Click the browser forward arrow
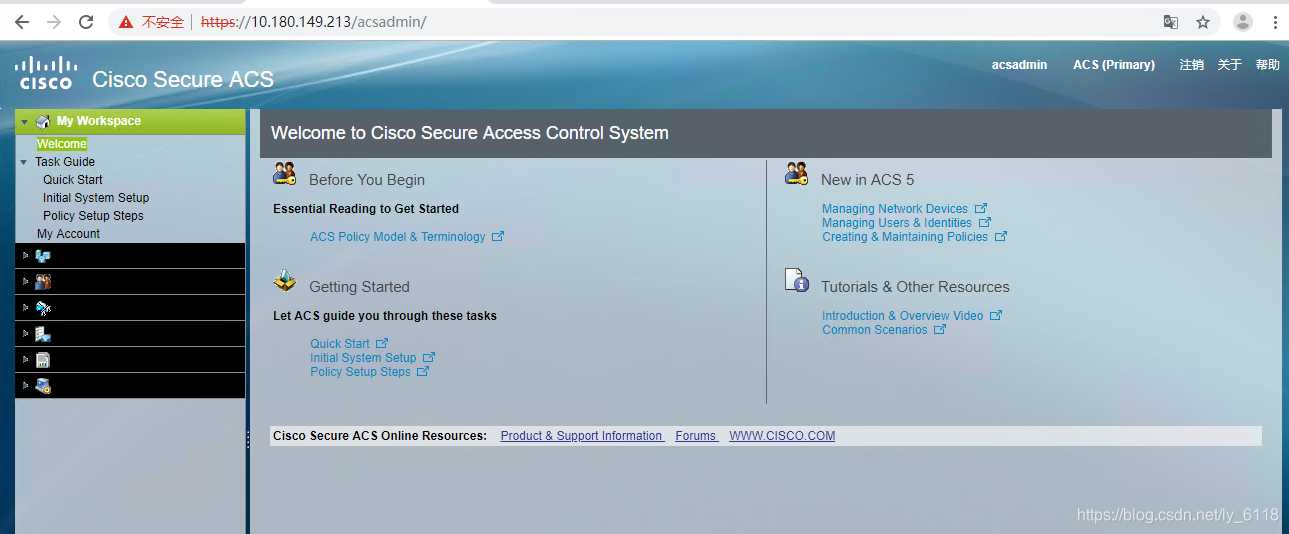1289x534 pixels. click(54, 21)
